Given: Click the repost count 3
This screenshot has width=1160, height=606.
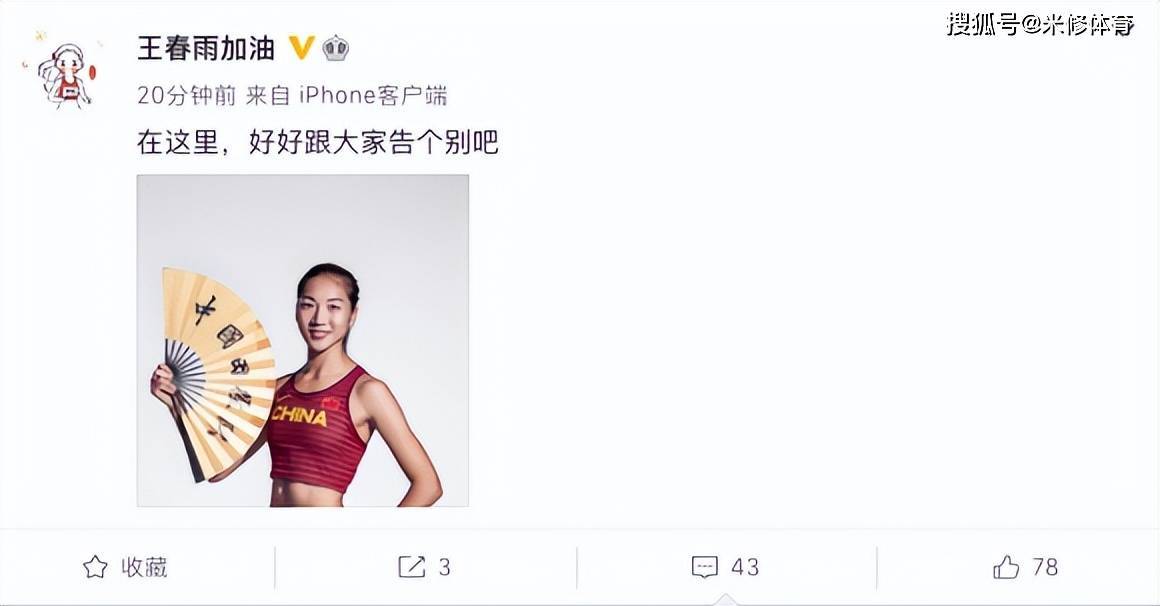Looking at the screenshot, I should click(444, 567).
